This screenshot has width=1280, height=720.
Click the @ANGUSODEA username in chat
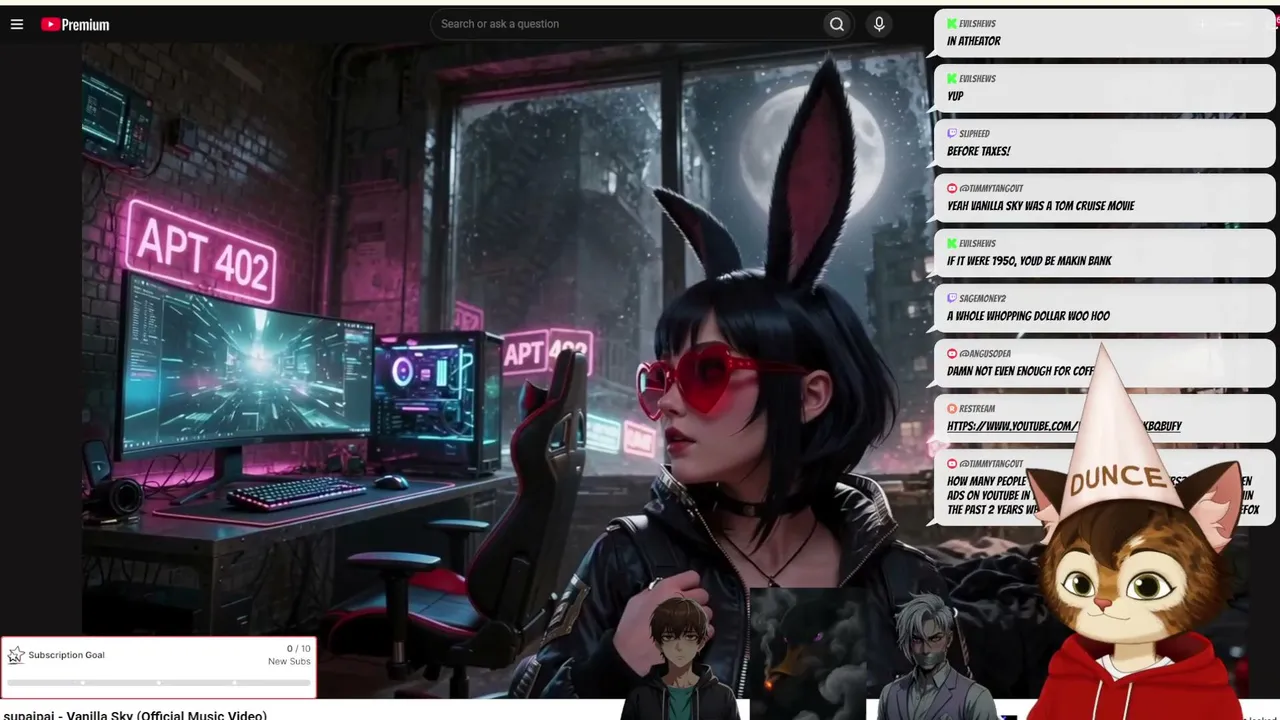click(985, 354)
